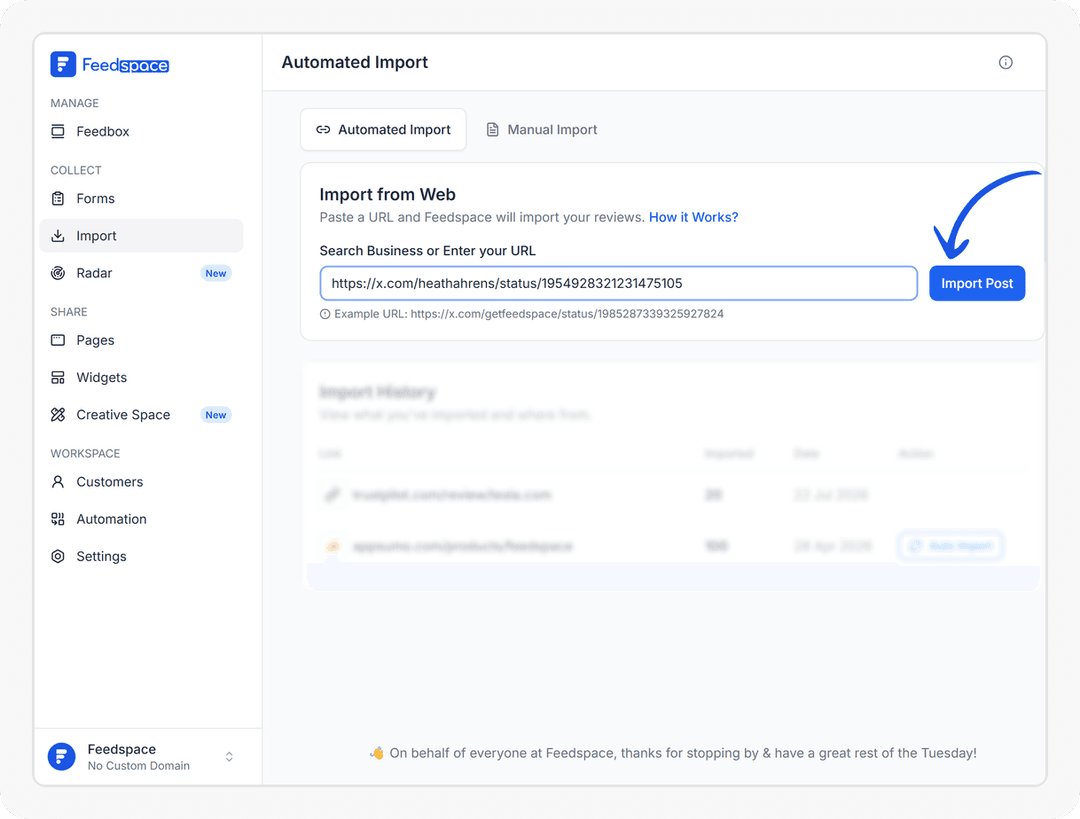Click the Widgets layout icon
The width and height of the screenshot is (1080, 819).
click(x=58, y=377)
